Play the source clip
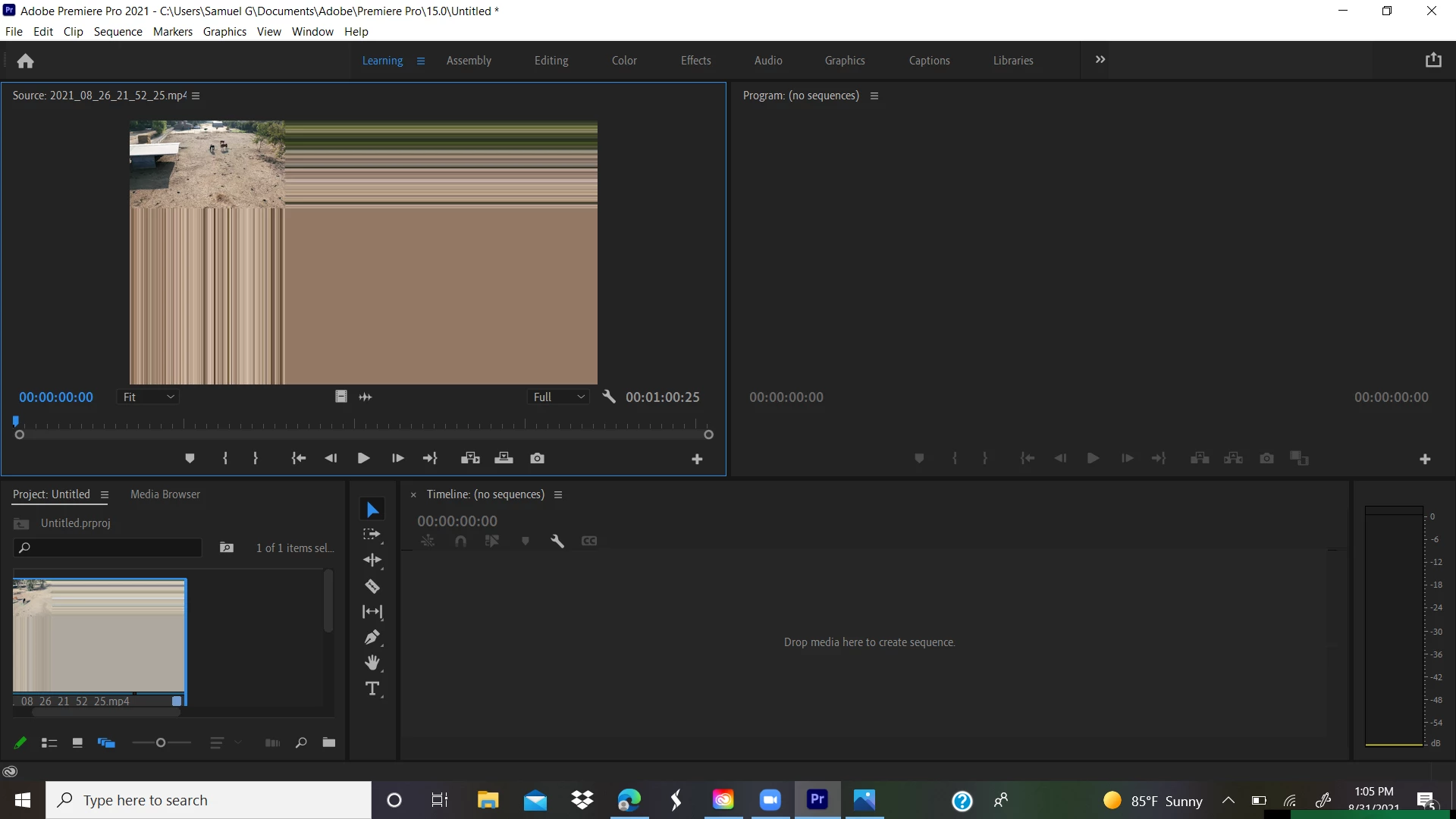This screenshot has width=1456, height=819. 363,458
